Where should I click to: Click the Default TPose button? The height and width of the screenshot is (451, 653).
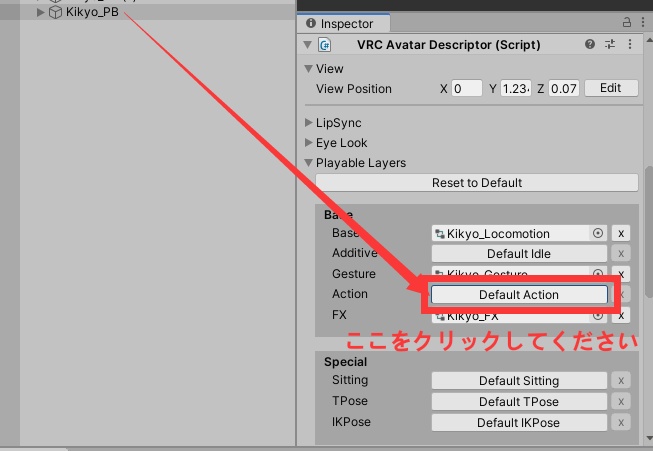click(519, 401)
